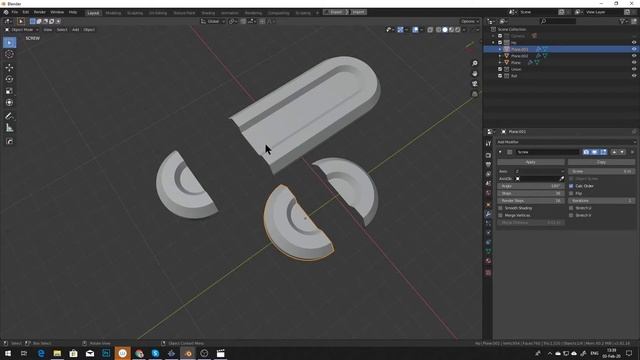
Task: Select the Transform tool
Action: tap(9, 103)
